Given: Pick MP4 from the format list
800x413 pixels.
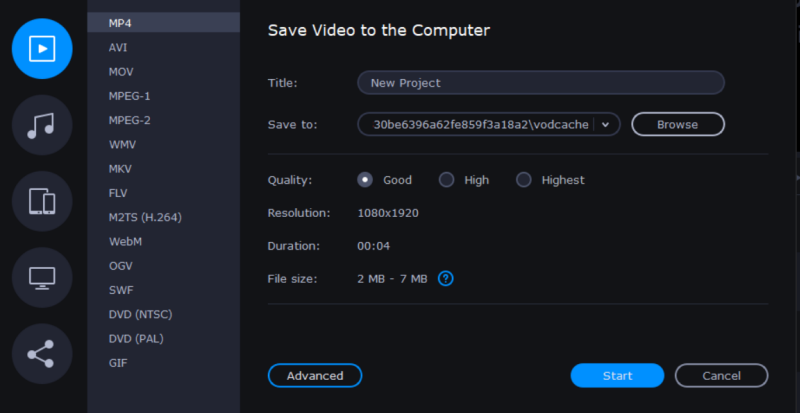Looking at the screenshot, I should 120,22.
